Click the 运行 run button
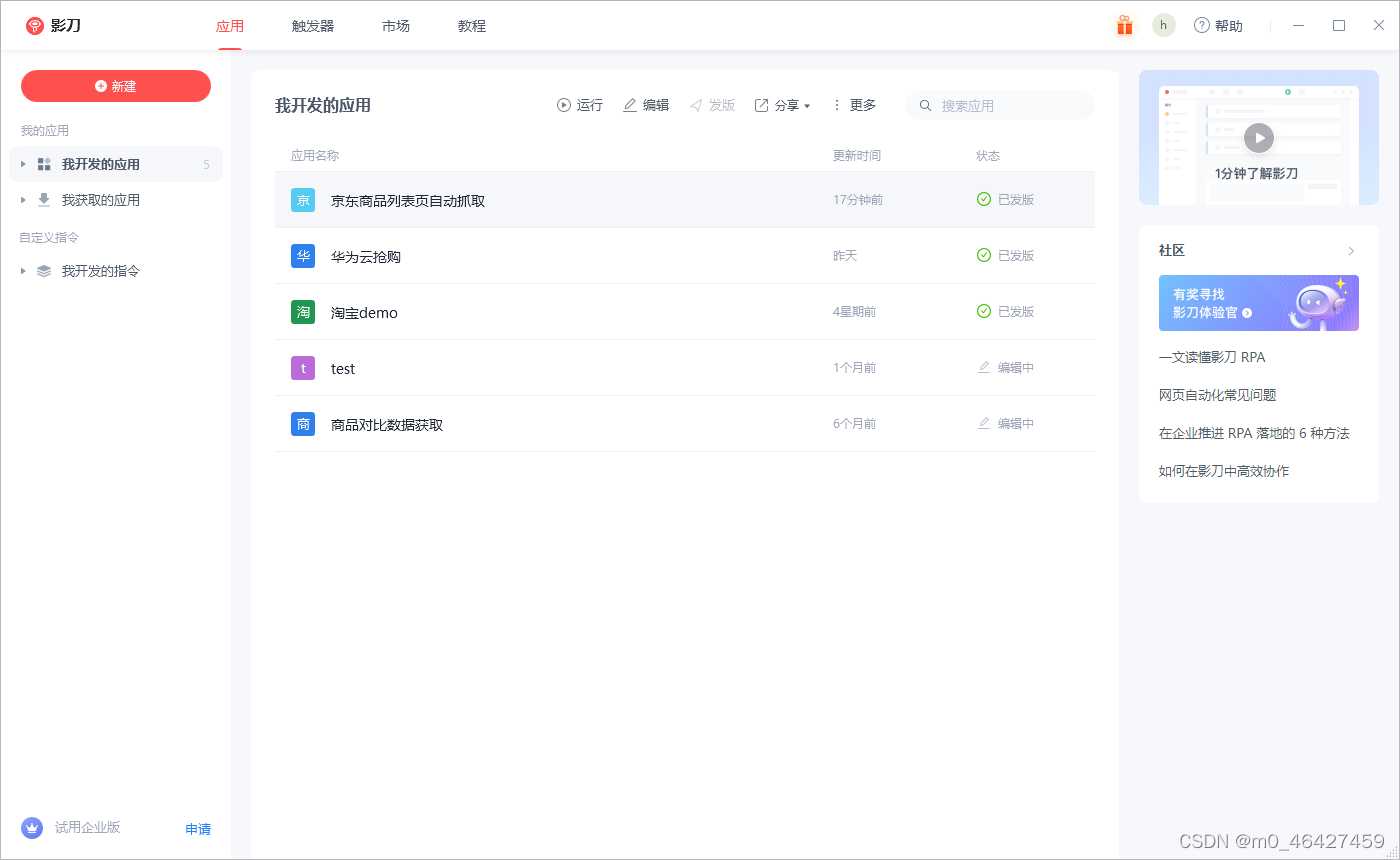Viewport: 1400px width, 860px height. 580,105
